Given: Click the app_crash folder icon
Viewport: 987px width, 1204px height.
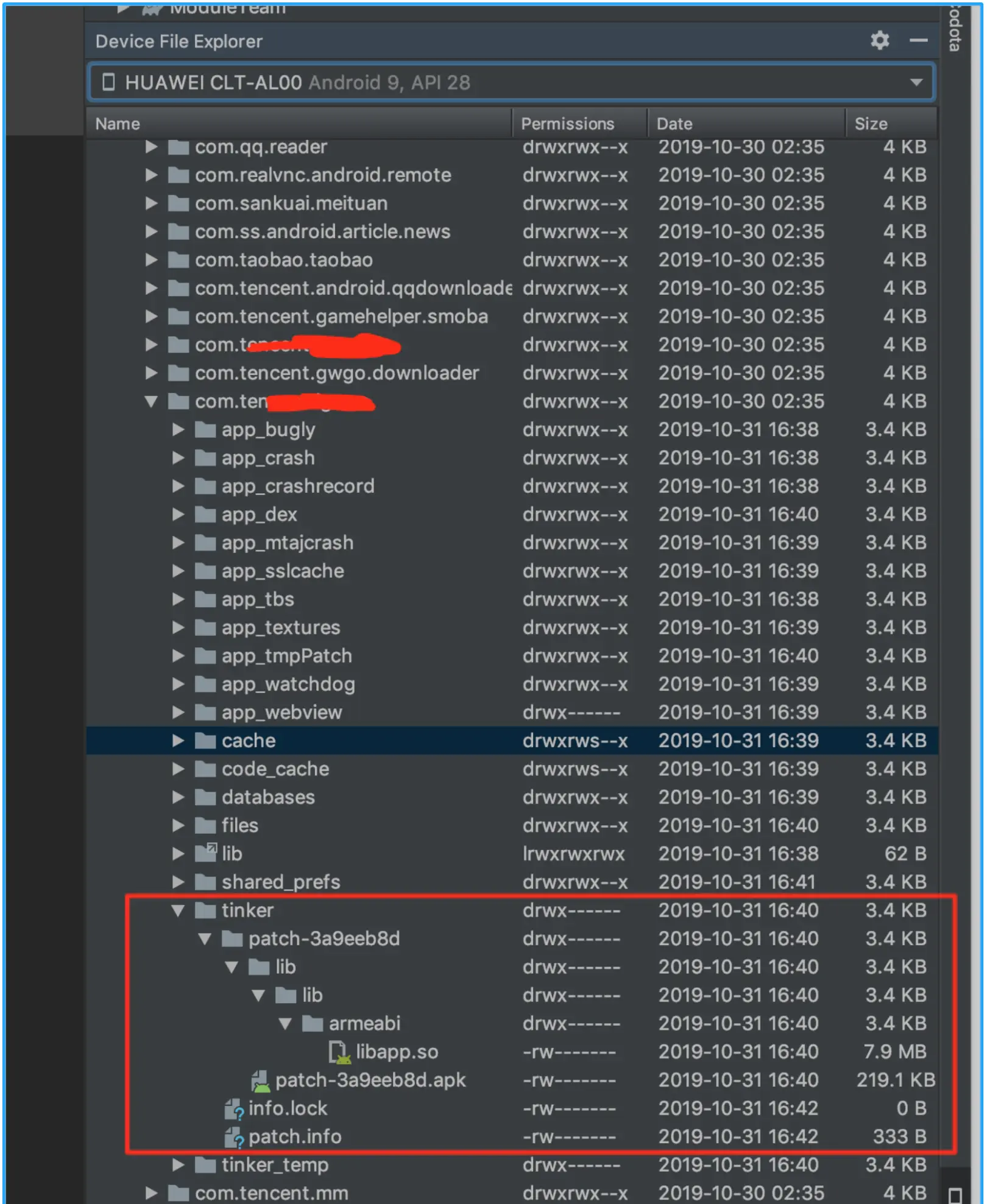Looking at the screenshot, I should (x=205, y=458).
